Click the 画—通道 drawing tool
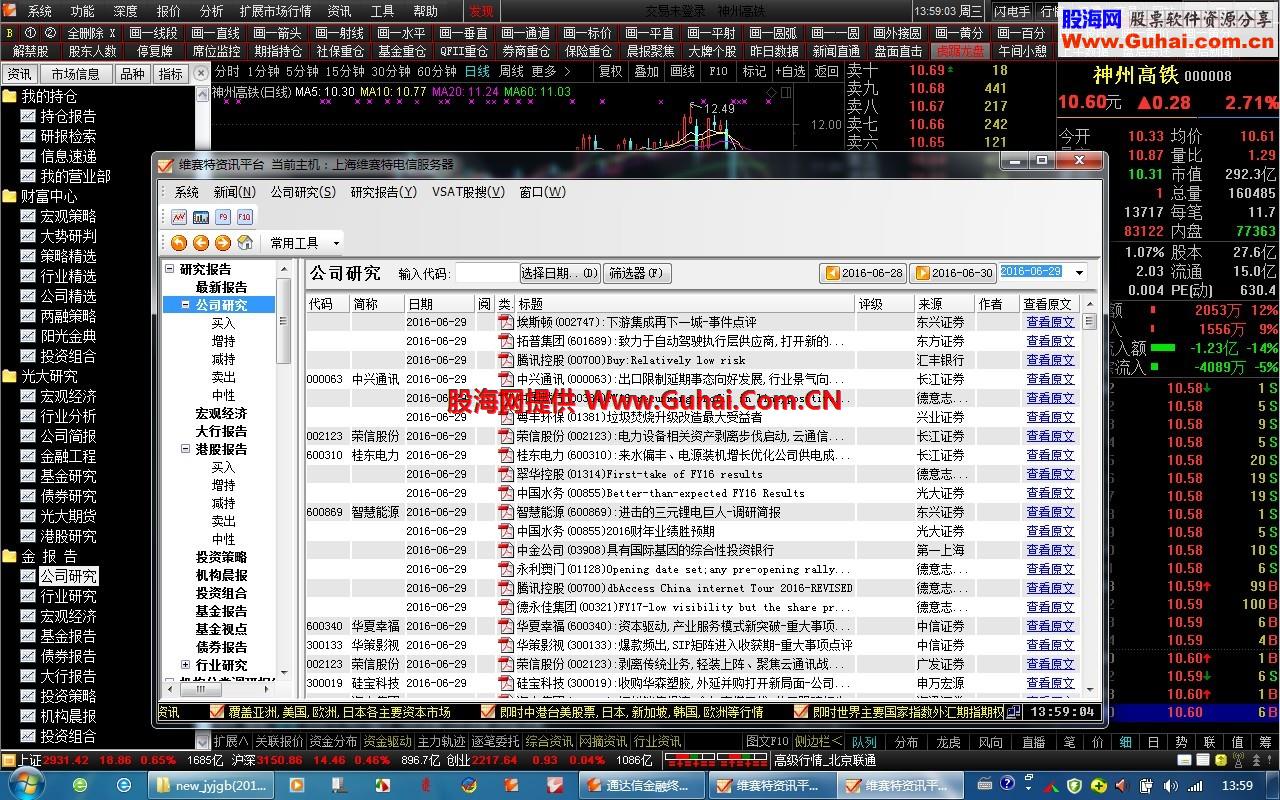Screen dimensions: 1280x800 pyautogui.click(x=527, y=33)
